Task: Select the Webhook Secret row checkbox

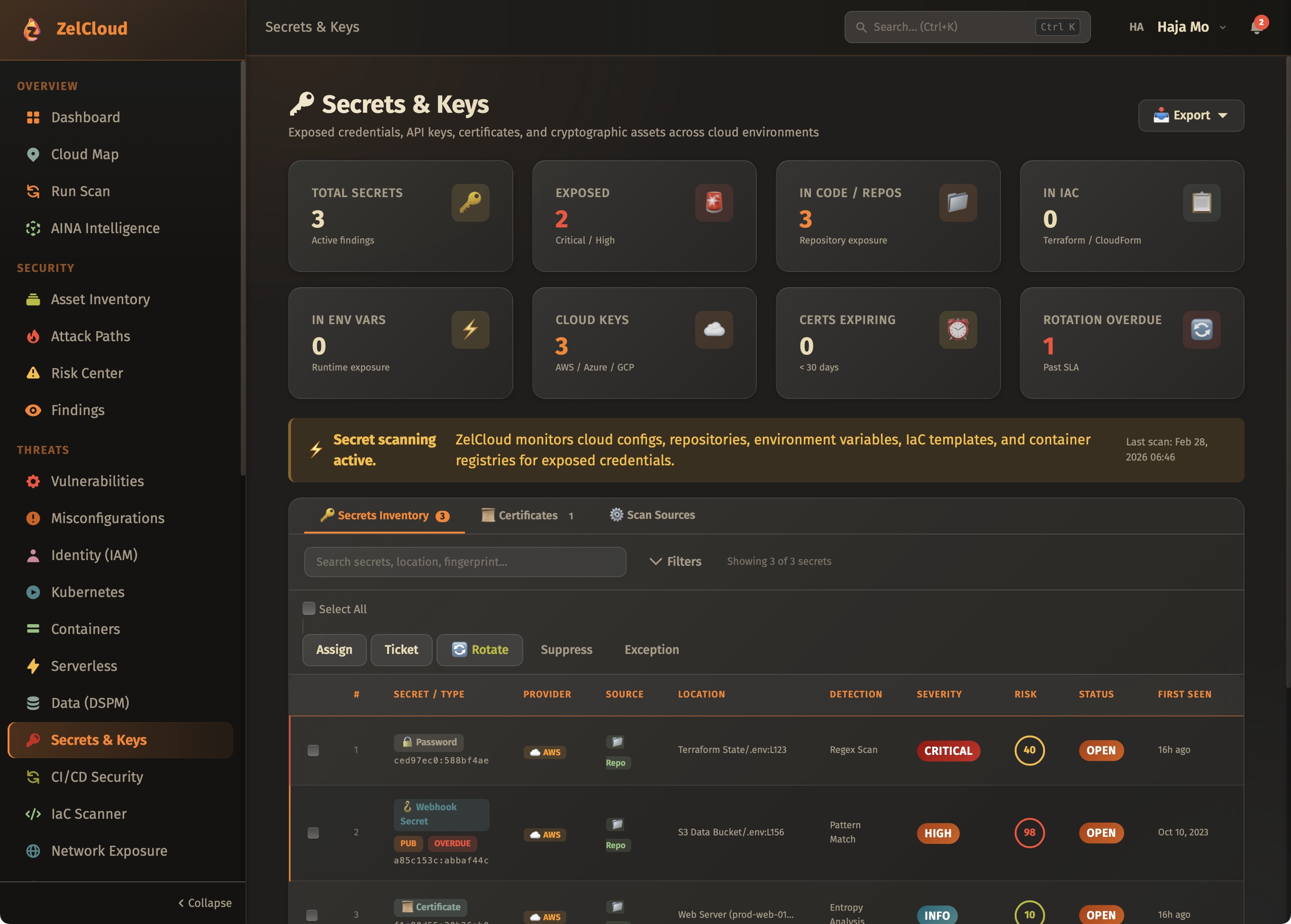Action: pos(313,833)
